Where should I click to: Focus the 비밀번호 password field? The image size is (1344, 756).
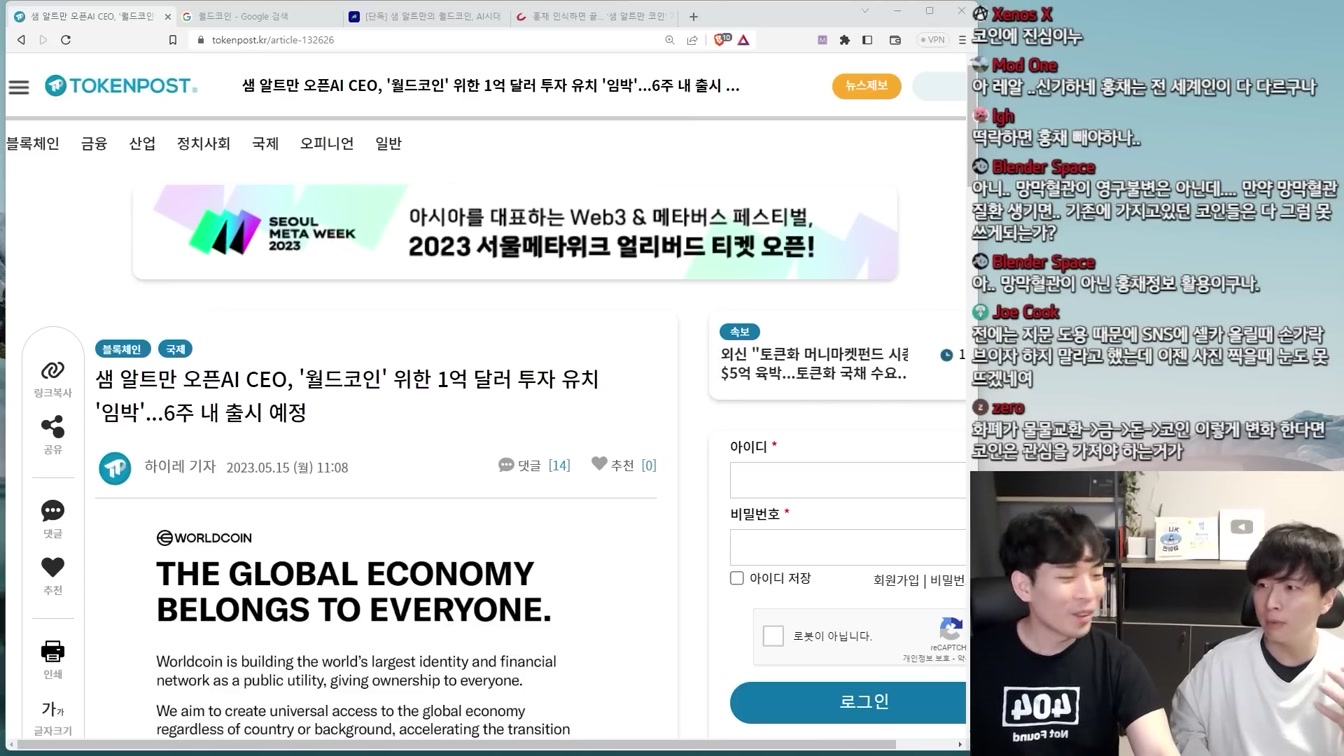pos(848,547)
